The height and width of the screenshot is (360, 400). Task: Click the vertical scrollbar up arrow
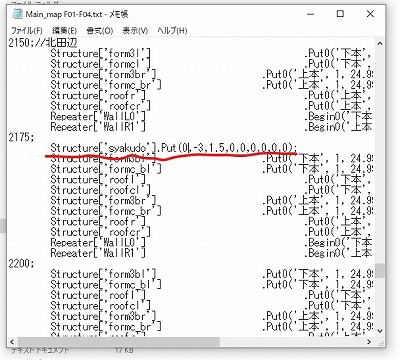click(x=379, y=43)
